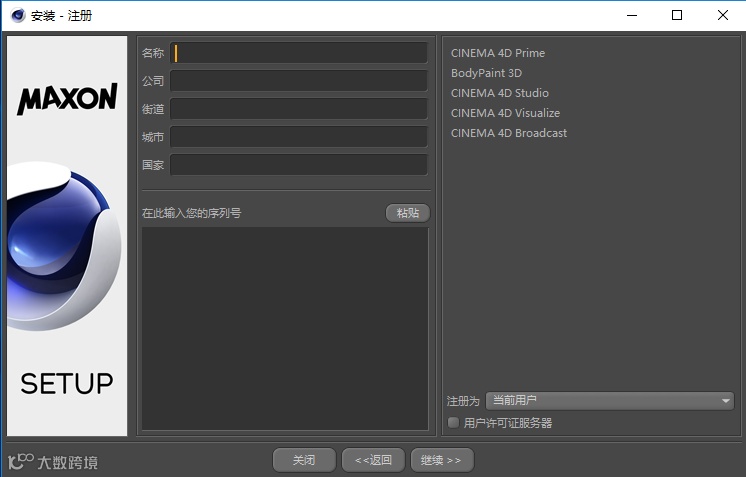Screen dimensions: 746x477
Task: Click the 关闭 close button
Action: 304,460
